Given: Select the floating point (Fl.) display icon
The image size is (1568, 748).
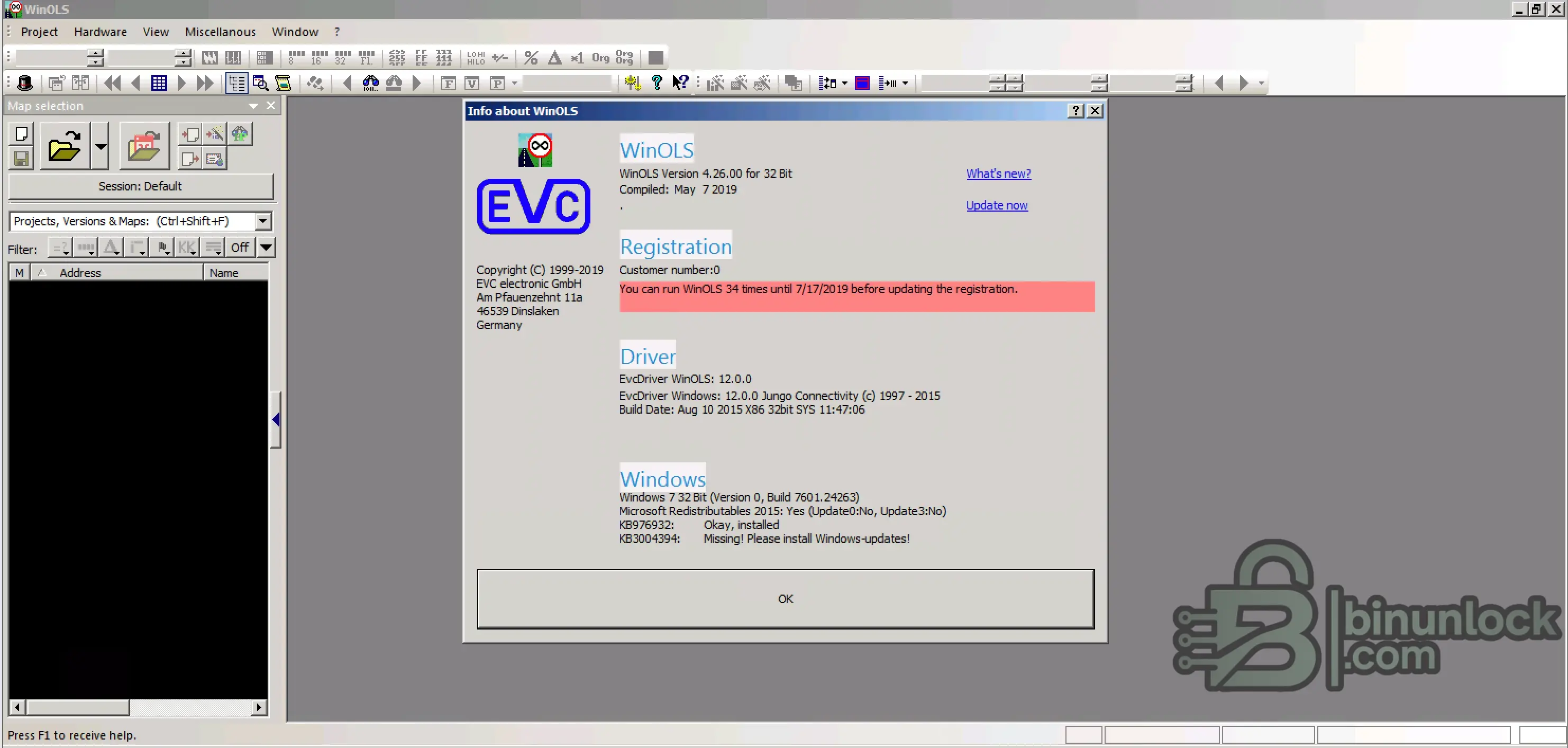Looking at the screenshot, I should 366,58.
